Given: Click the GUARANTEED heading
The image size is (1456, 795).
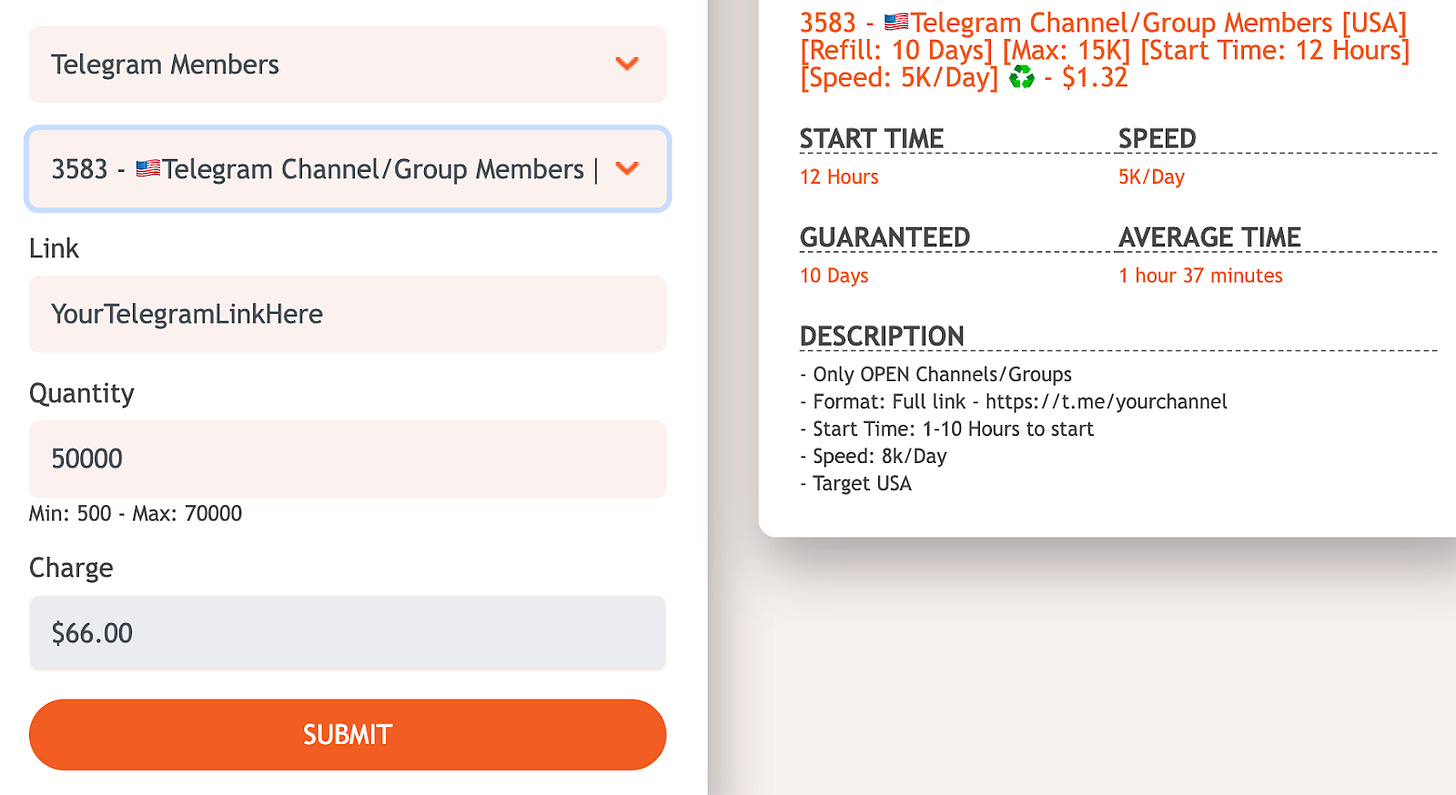Looking at the screenshot, I should [x=885, y=238].
